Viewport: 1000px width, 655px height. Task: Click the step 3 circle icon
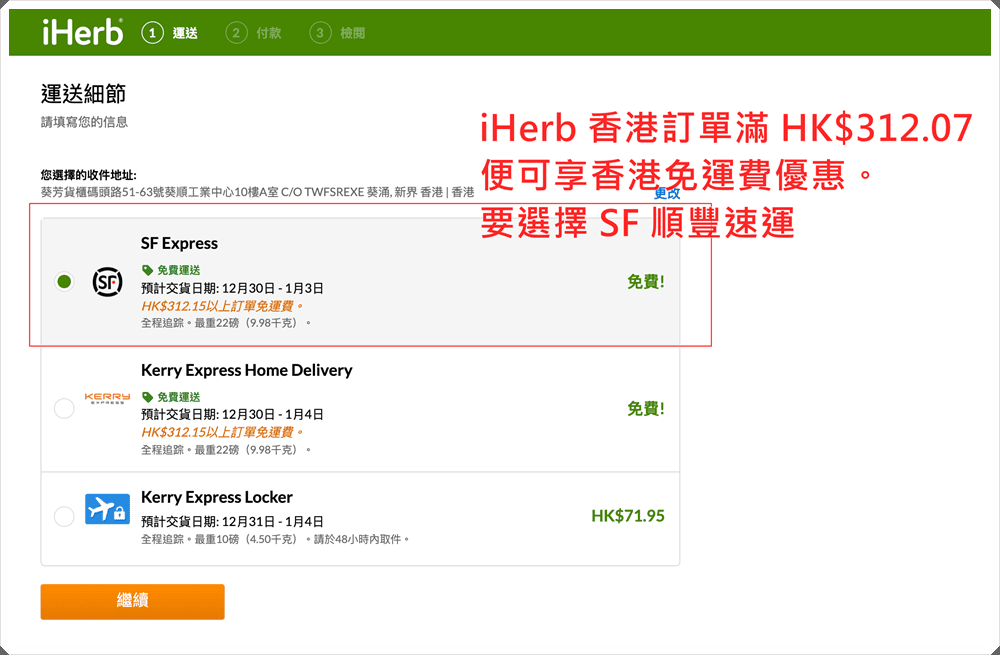[x=320, y=33]
